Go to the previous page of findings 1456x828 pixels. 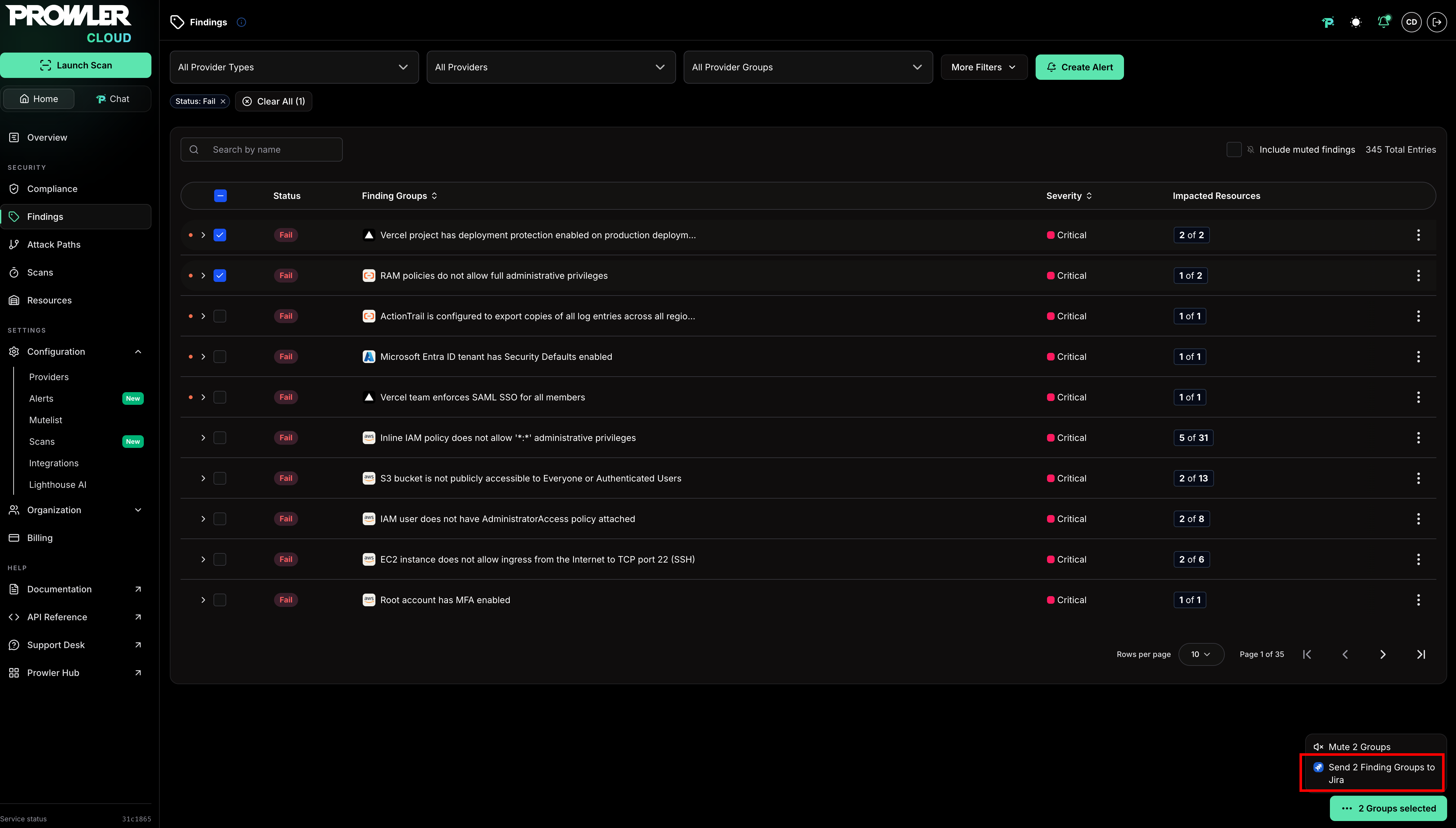tap(1345, 654)
